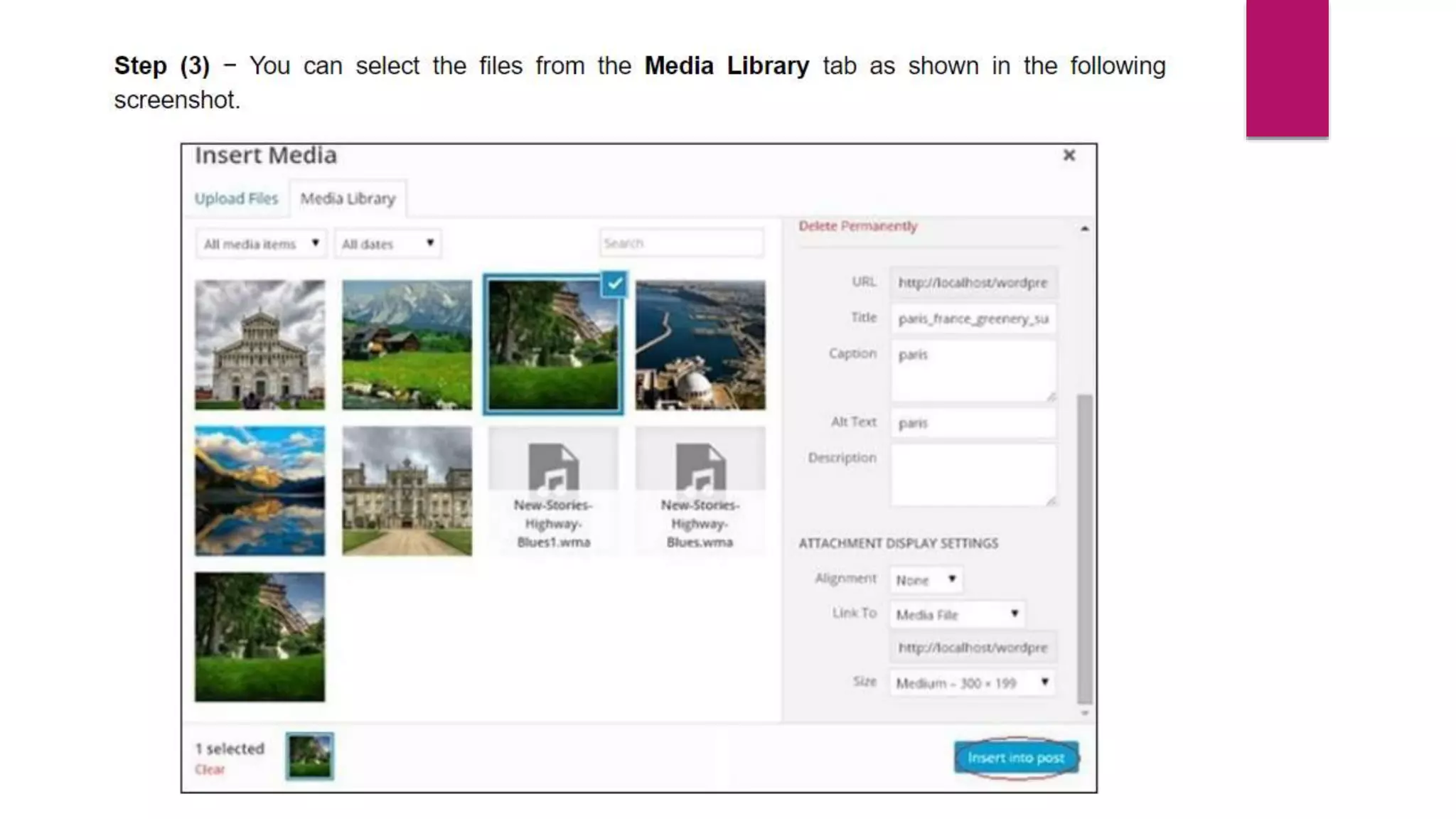Screen dimensions: 1456x819
Task: Open the All media items dropdown
Action: click(x=261, y=244)
